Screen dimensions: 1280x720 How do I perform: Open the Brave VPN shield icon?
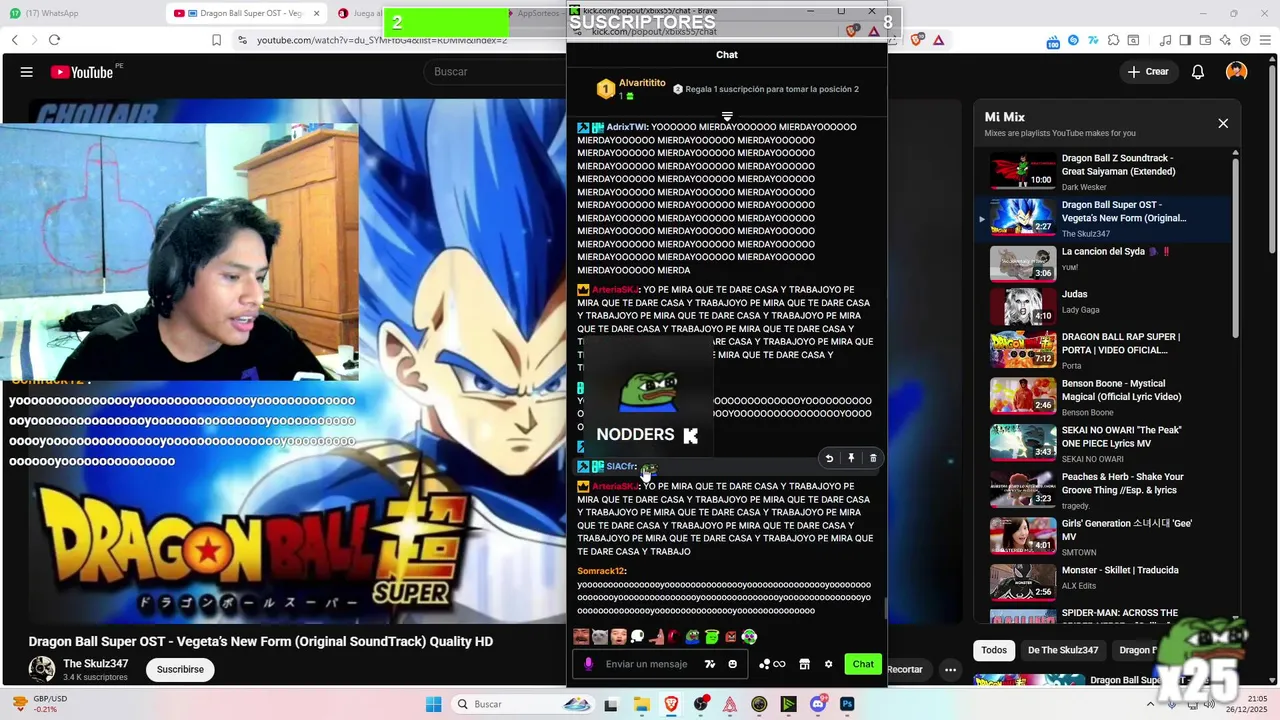(x=1245, y=40)
